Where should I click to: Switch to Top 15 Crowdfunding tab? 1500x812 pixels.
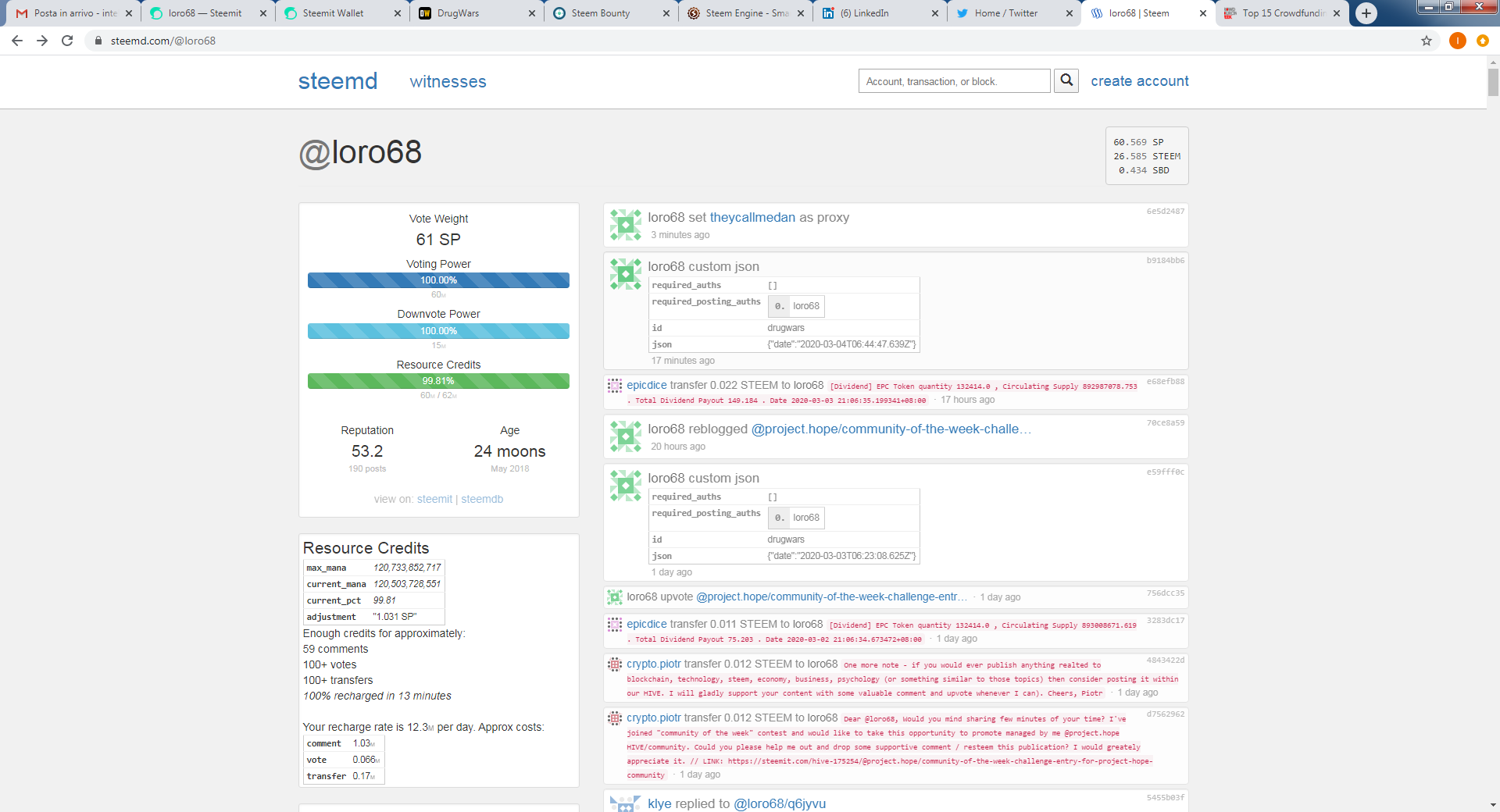coord(1284,13)
